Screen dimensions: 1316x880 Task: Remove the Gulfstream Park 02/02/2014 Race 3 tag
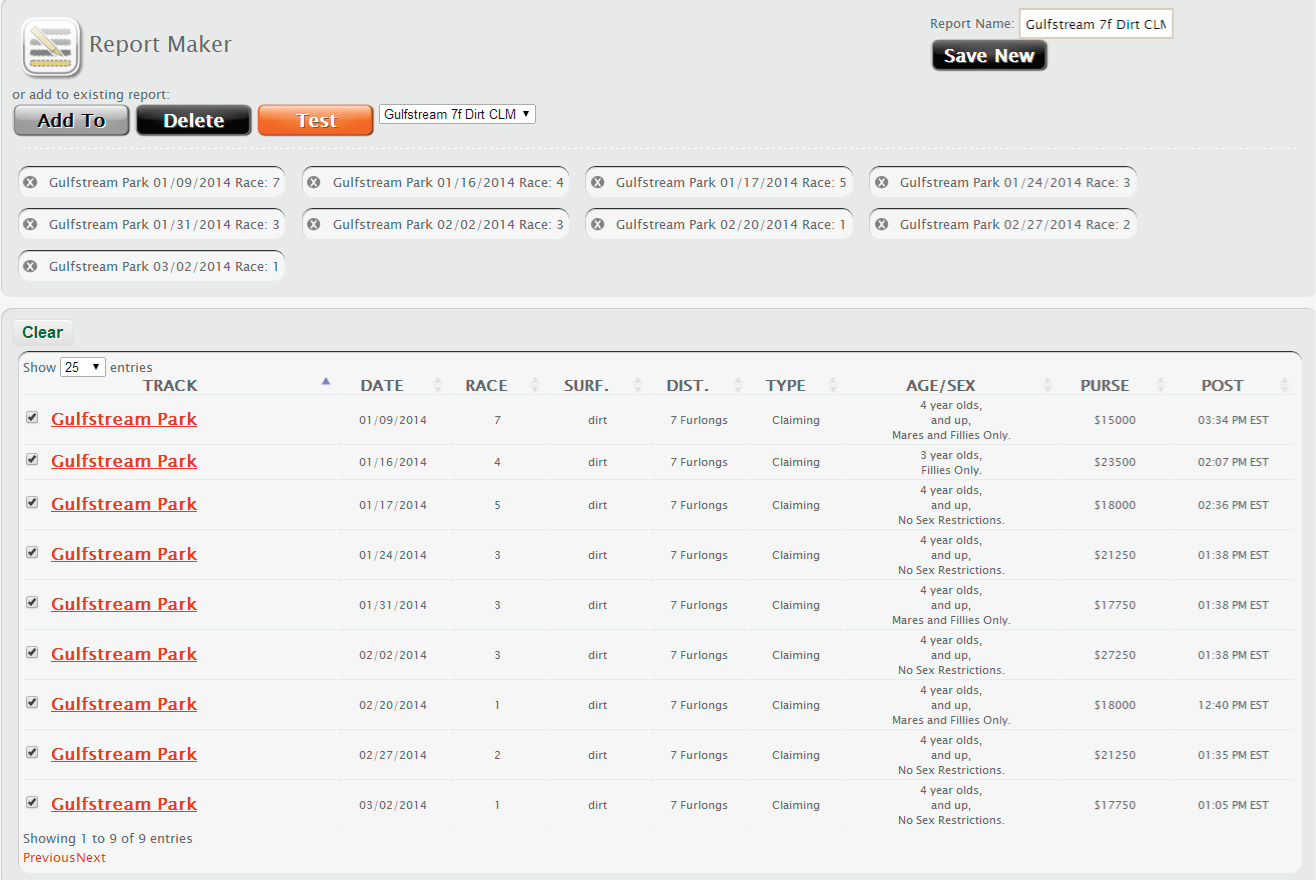(x=314, y=224)
